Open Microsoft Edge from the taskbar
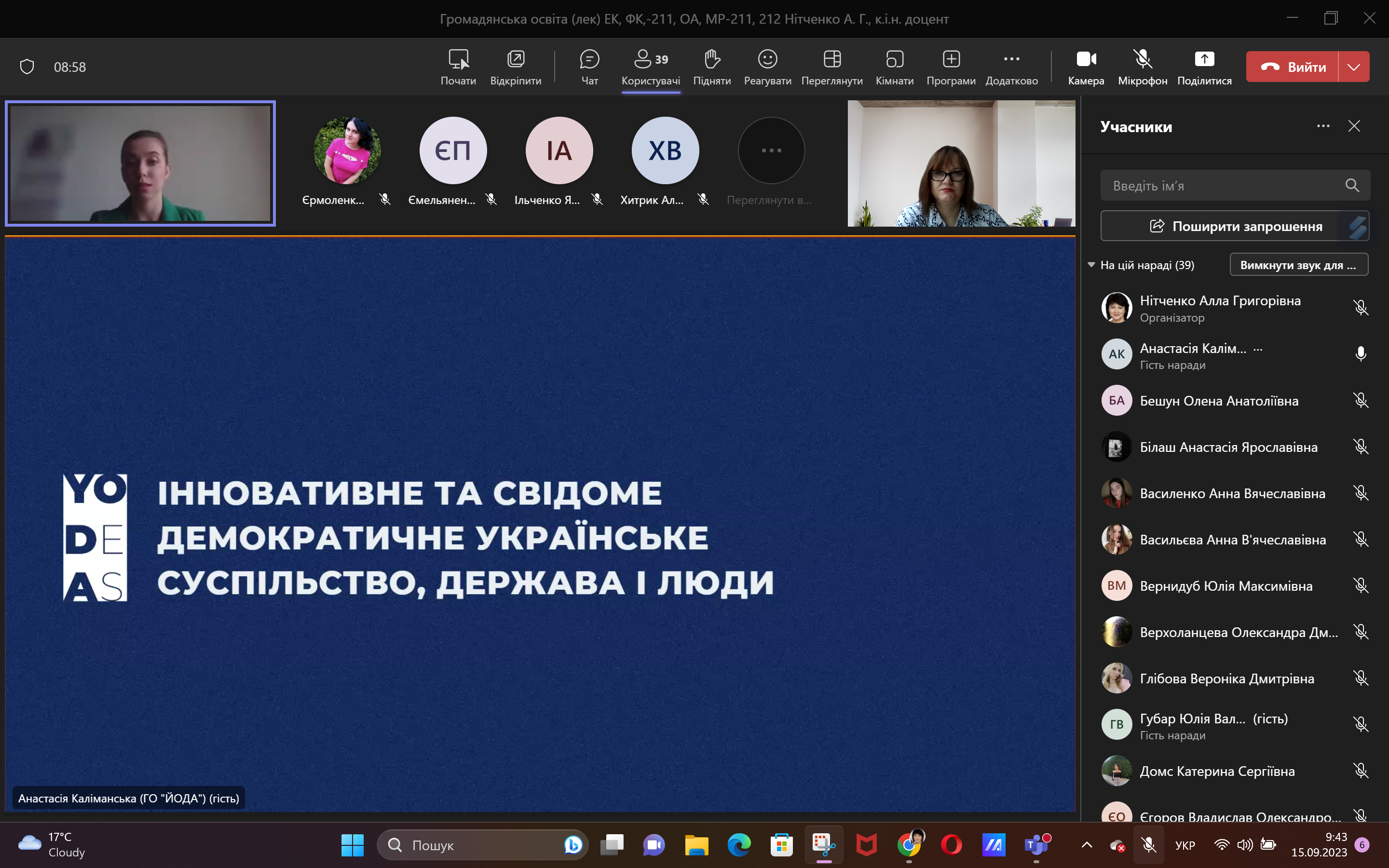The image size is (1389, 868). [x=739, y=844]
